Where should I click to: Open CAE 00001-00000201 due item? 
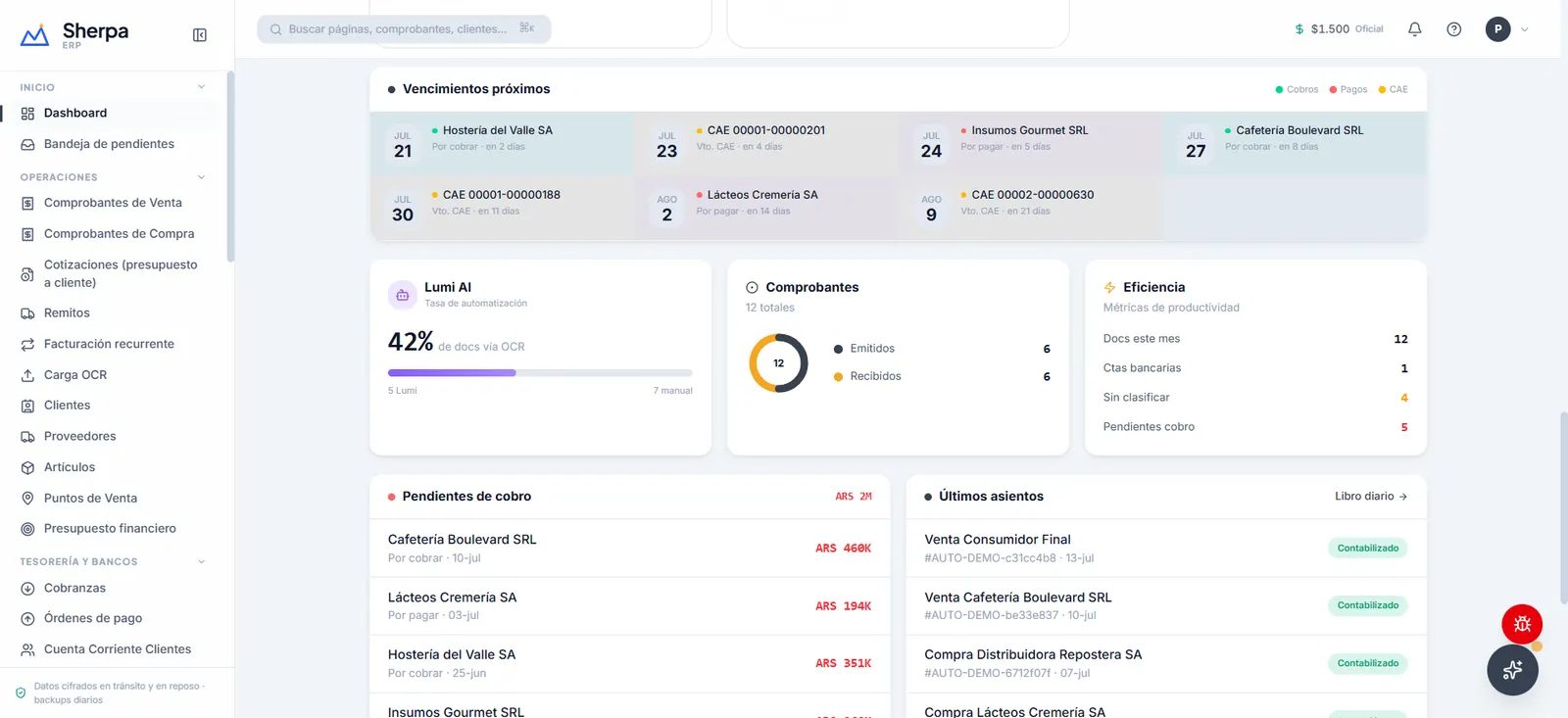point(765,143)
